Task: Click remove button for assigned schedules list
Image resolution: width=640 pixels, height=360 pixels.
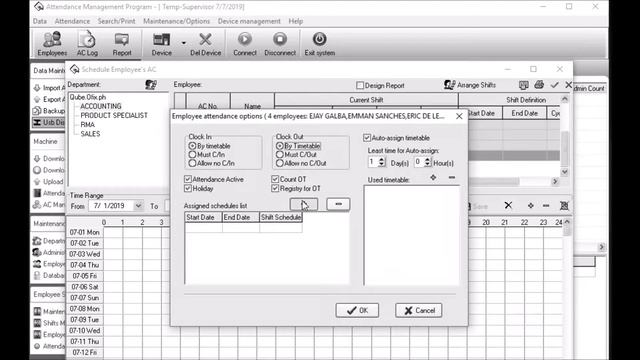Action: pos(338,204)
